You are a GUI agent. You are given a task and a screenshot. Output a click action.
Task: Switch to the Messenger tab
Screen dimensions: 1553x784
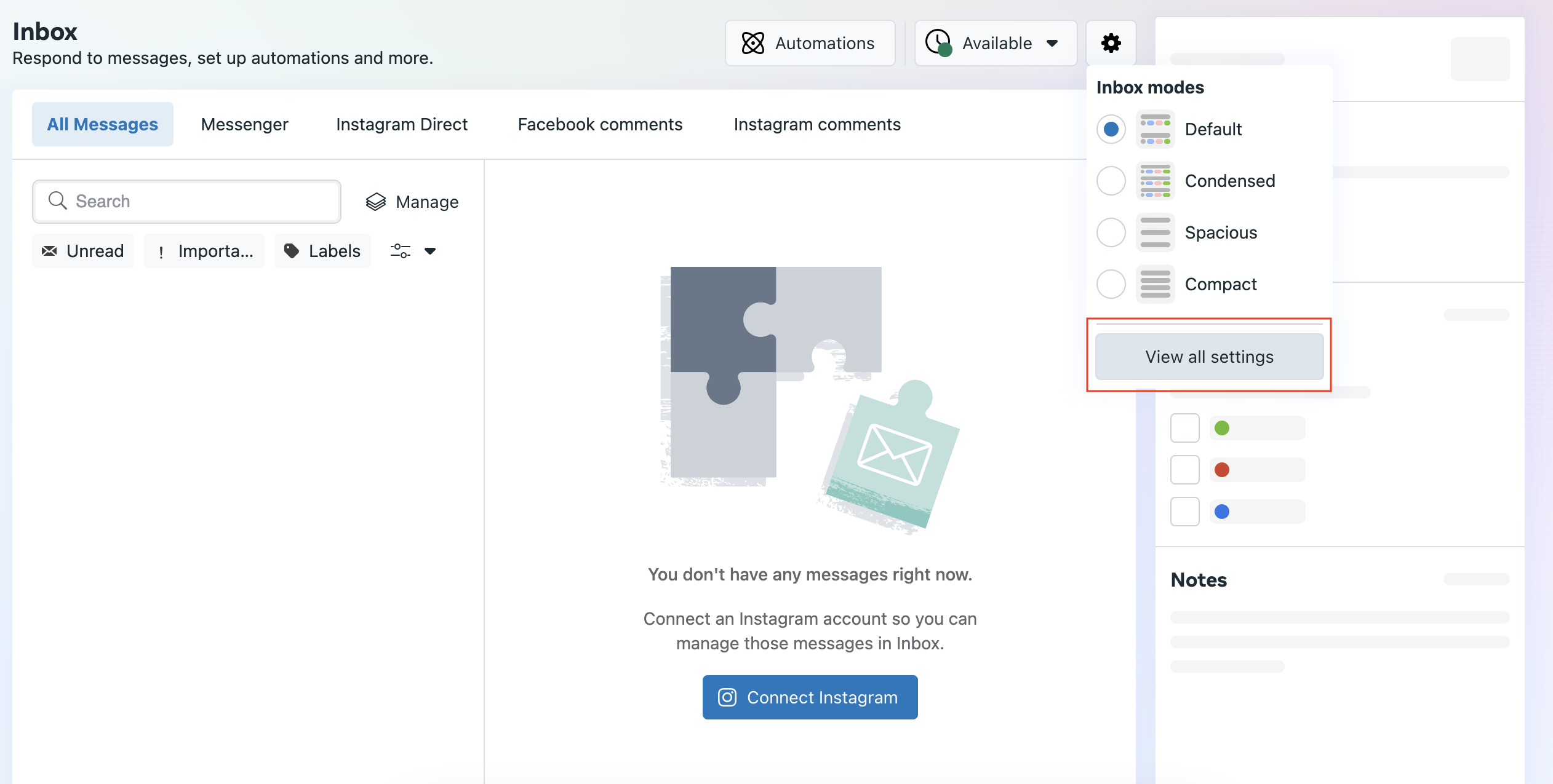pyautogui.click(x=244, y=124)
